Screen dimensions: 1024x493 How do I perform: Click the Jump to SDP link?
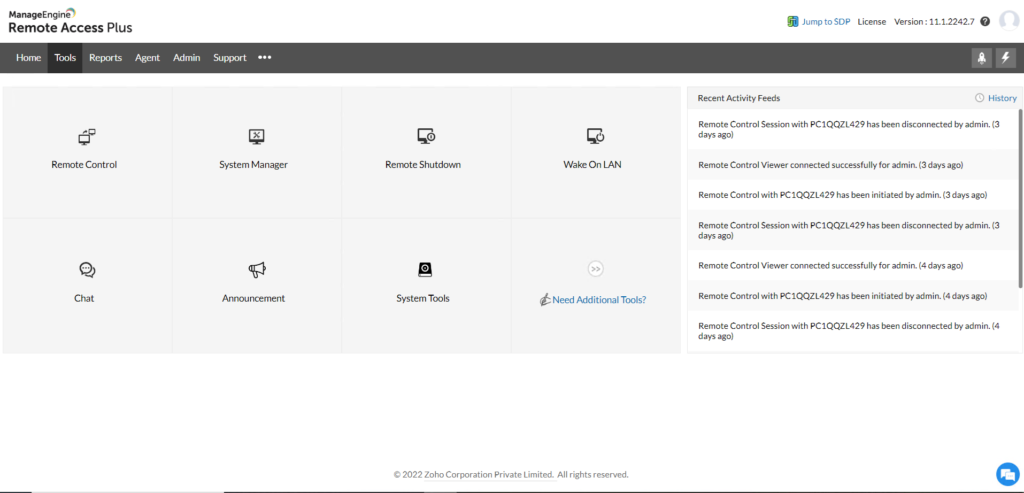(x=826, y=22)
